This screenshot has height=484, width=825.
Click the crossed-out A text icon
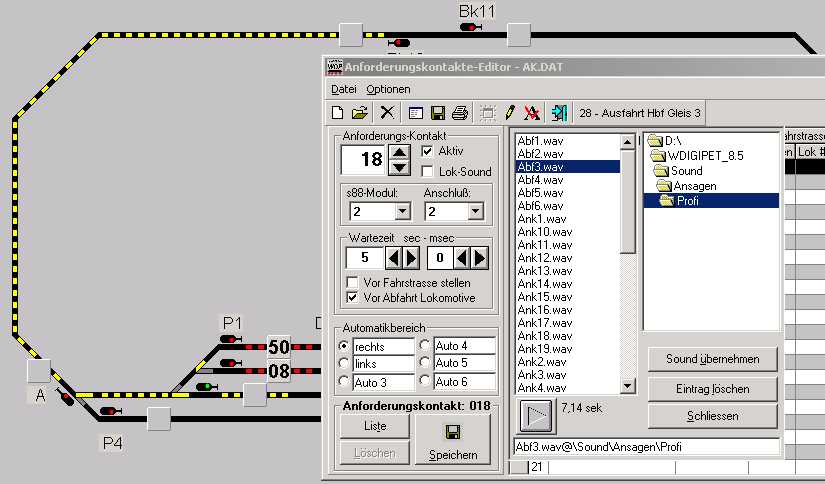tap(532, 113)
